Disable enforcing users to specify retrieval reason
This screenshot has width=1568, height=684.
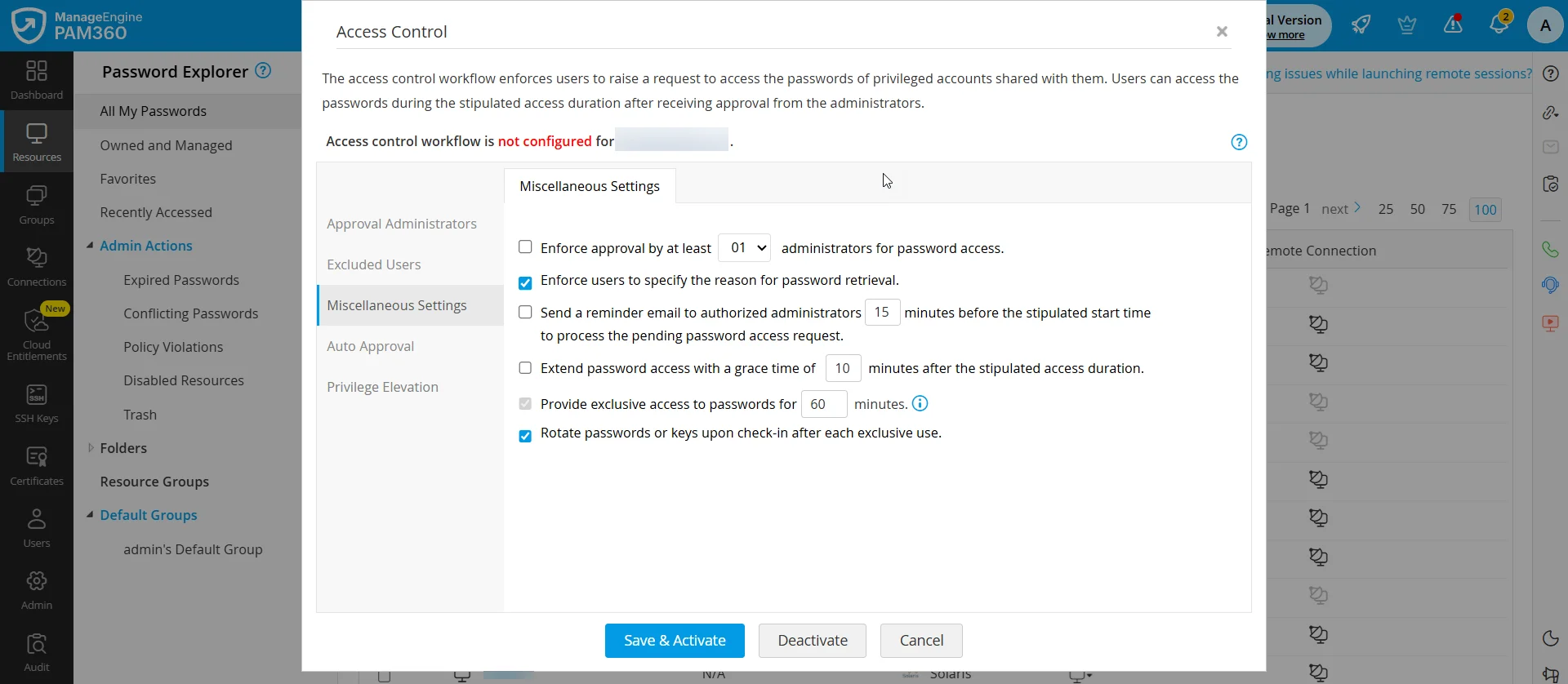[525, 282]
